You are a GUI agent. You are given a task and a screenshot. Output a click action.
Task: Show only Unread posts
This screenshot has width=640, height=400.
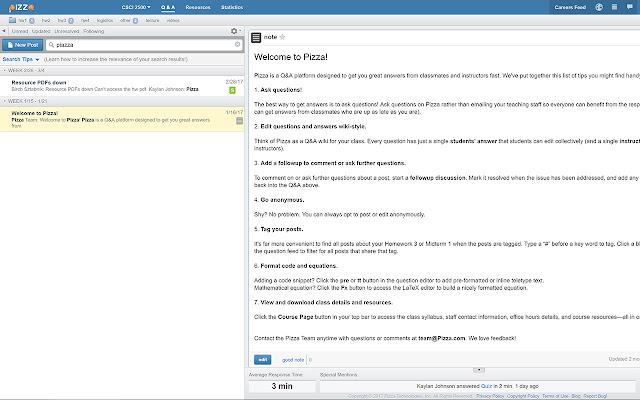tap(20, 31)
